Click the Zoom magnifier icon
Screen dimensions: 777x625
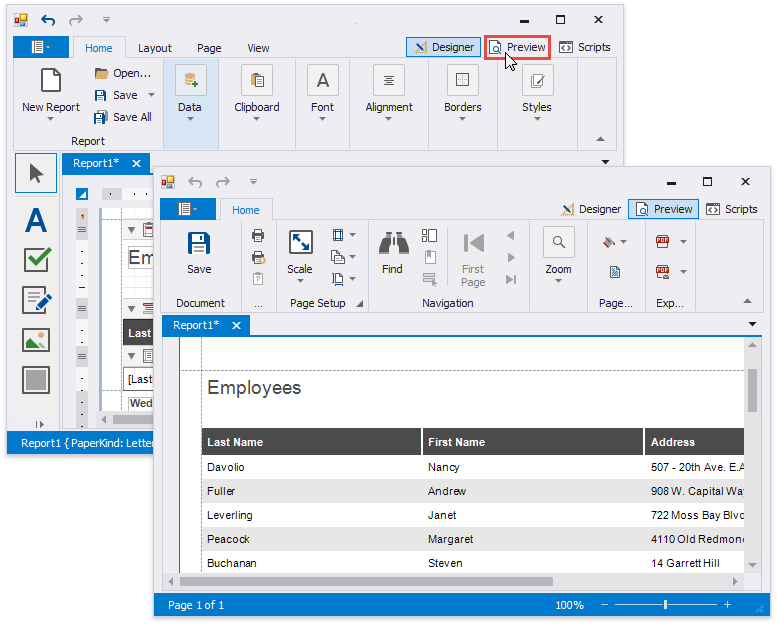pyautogui.click(x=558, y=243)
